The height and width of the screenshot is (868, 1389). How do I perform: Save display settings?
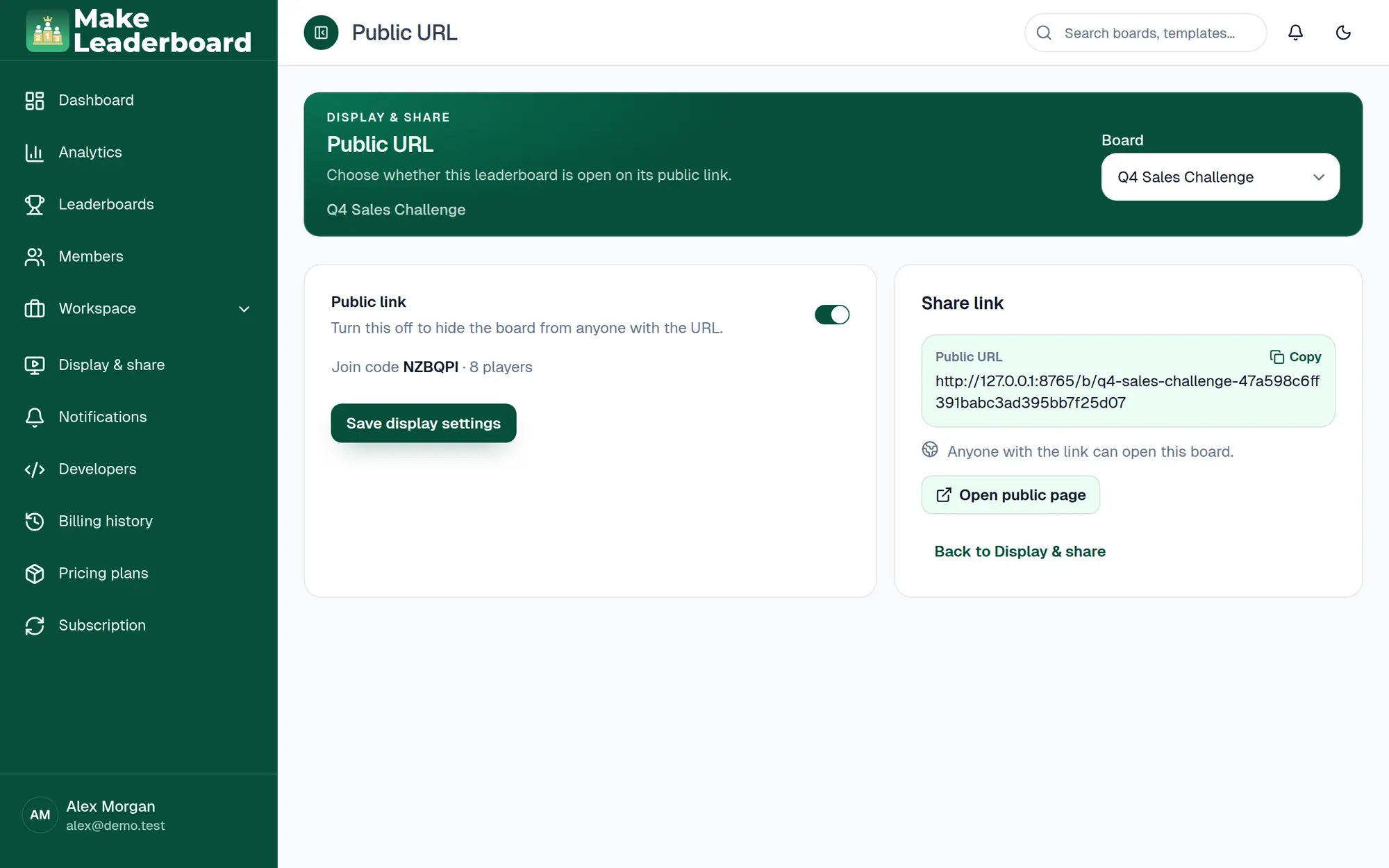pos(424,423)
